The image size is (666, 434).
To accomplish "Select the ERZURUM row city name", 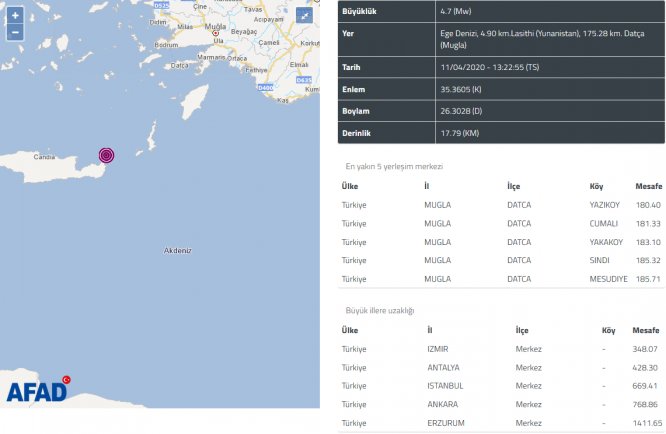I will pyautogui.click(x=446, y=423).
